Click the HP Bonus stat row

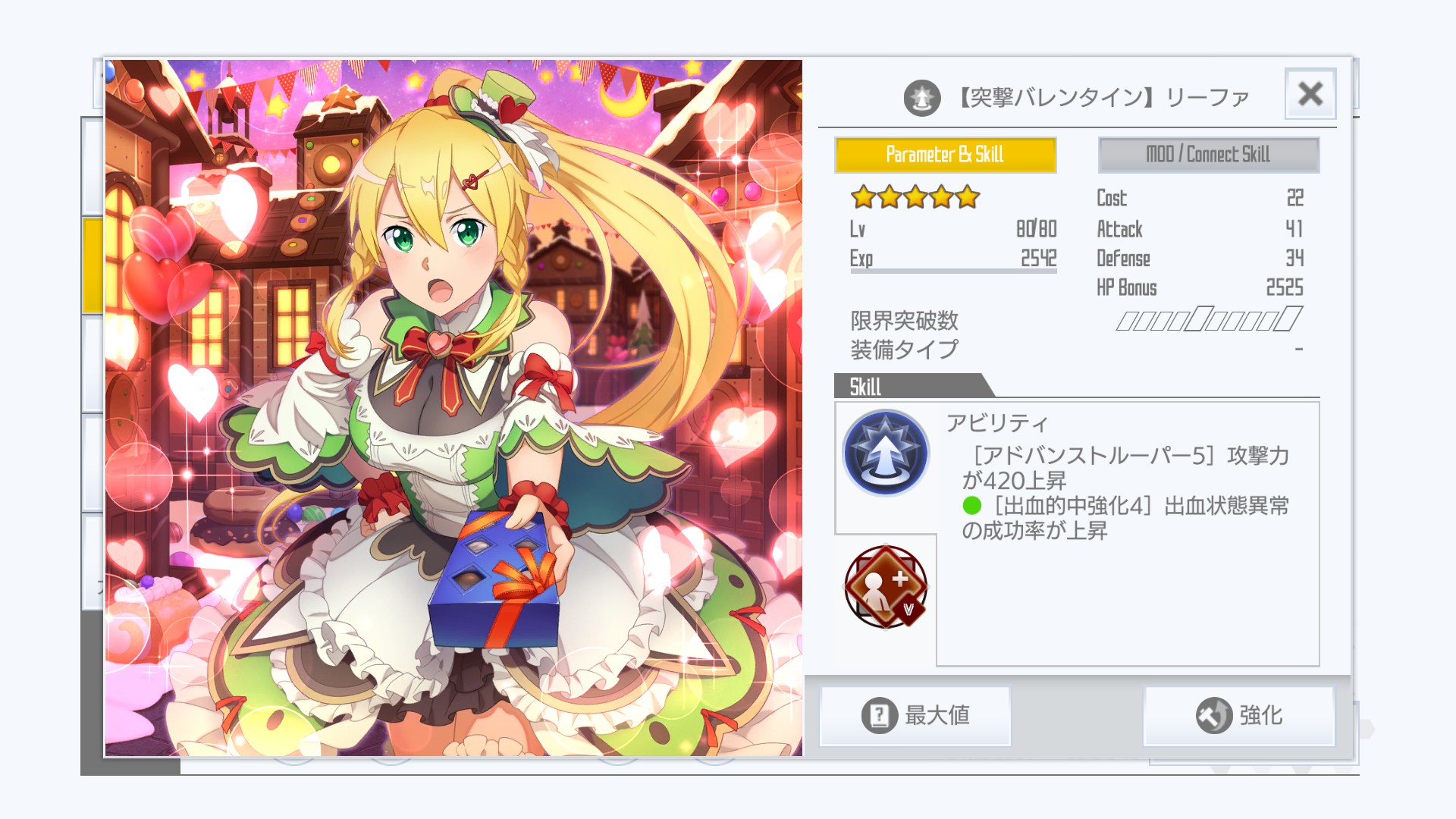coord(1200,287)
